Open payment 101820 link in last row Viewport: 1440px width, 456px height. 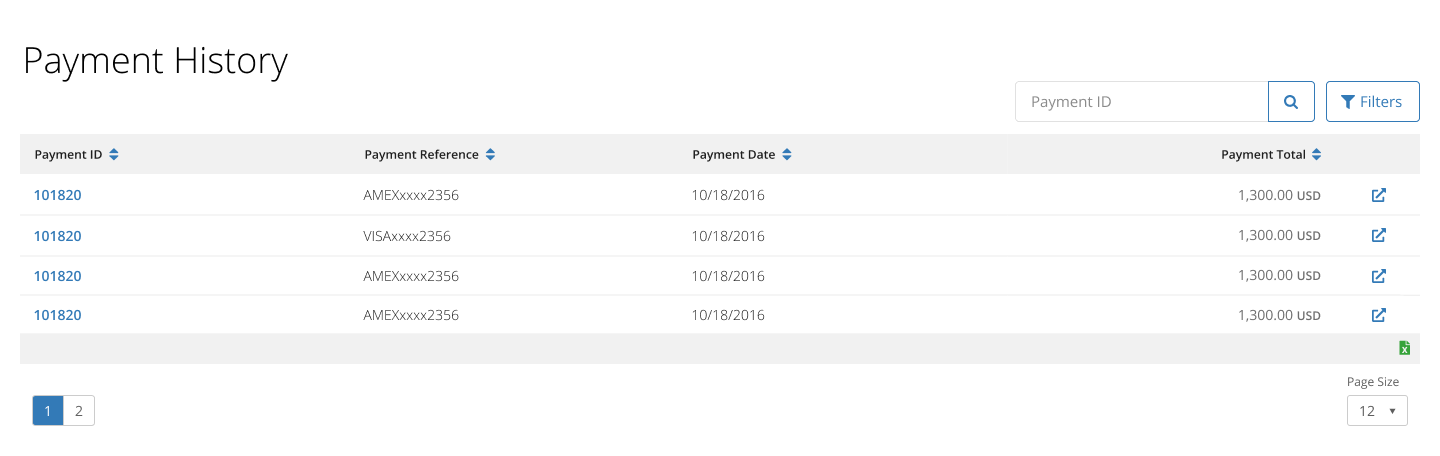tap(58, 315)
